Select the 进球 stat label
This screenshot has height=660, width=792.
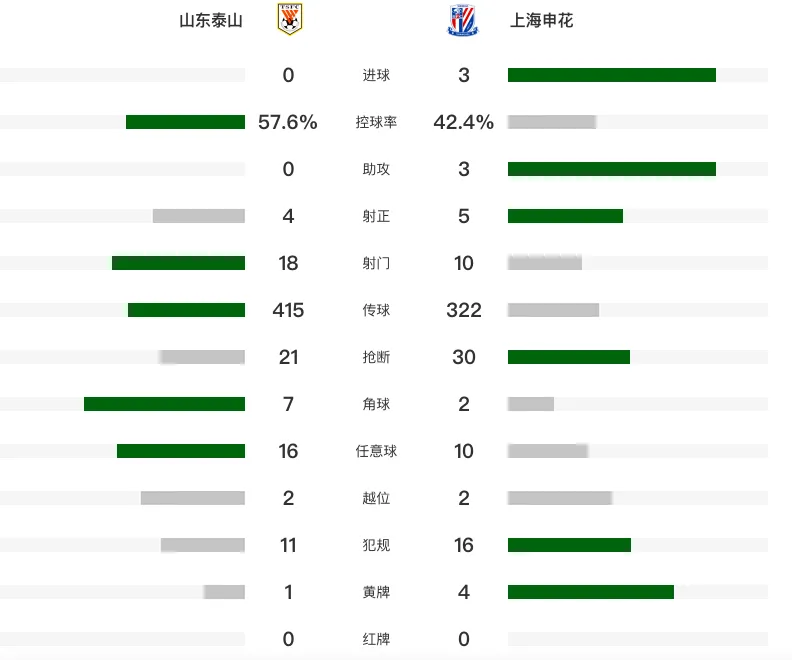[376, 75]
